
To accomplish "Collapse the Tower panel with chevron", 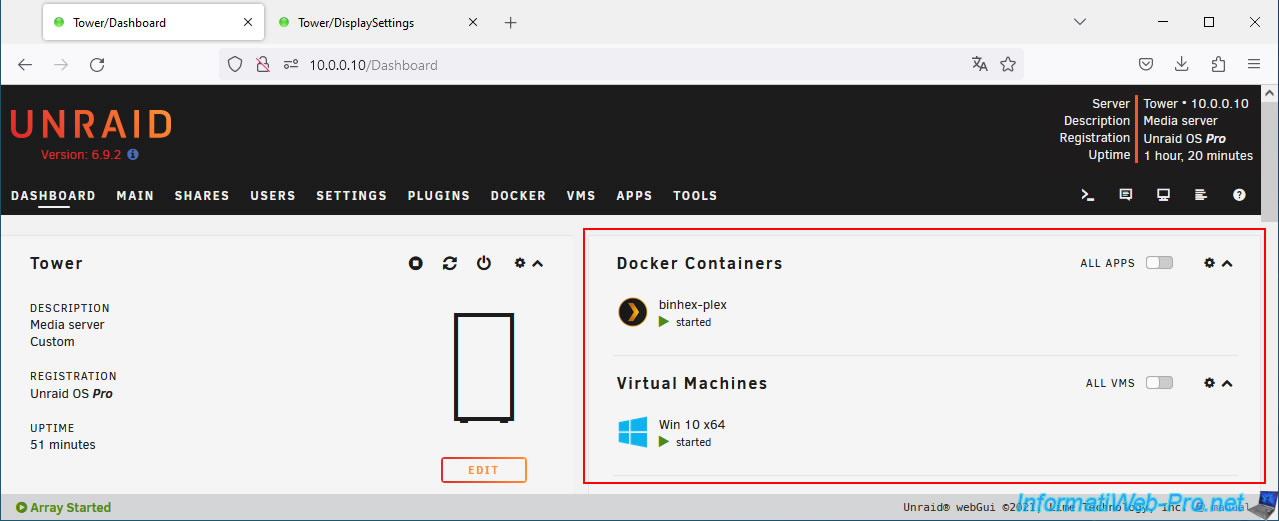I will coord(538,263).
